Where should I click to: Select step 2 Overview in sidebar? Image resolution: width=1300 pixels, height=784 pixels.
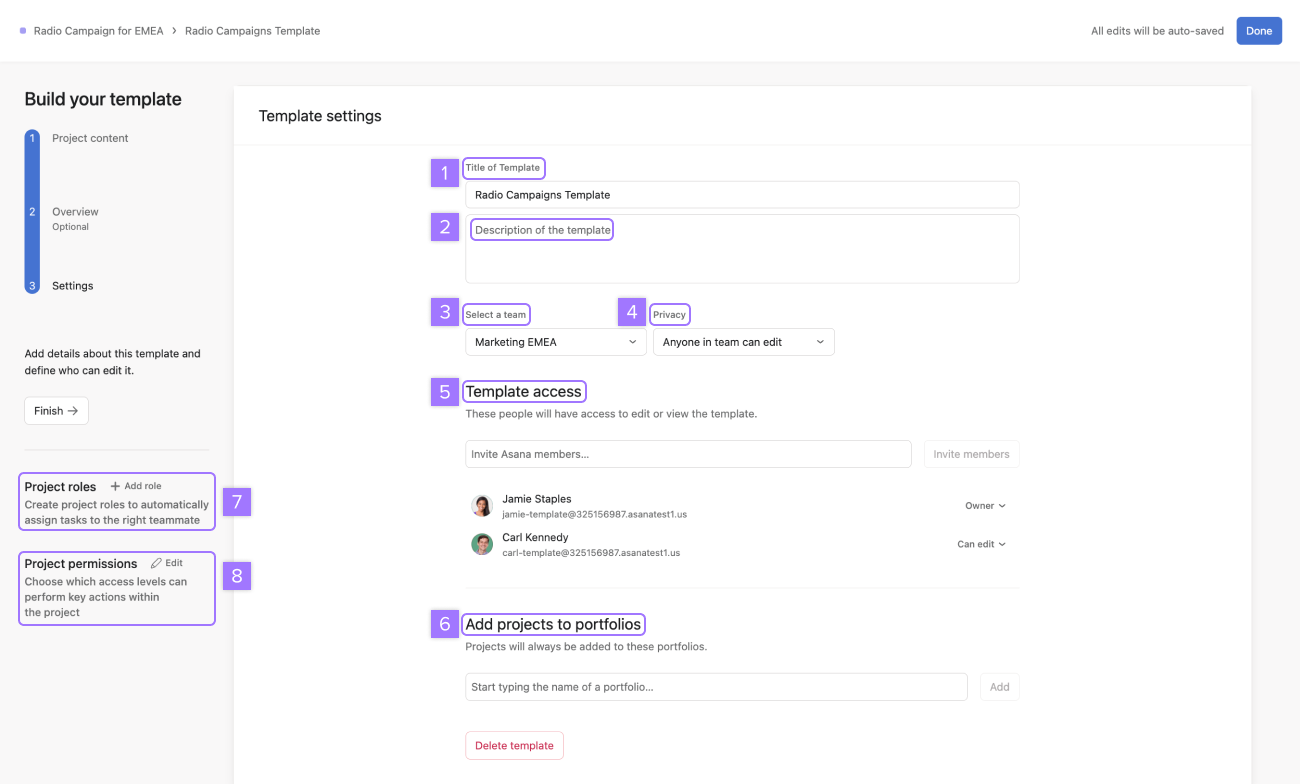(x=75, y=211)
